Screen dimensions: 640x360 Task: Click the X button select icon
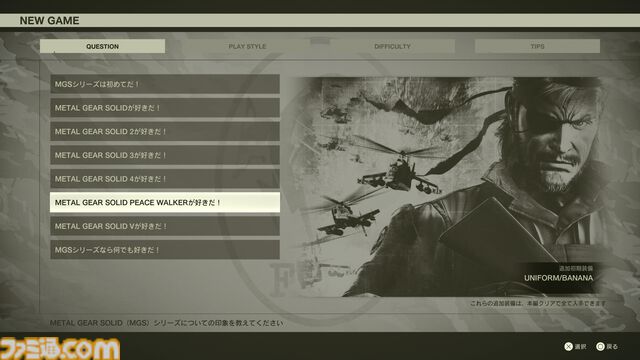[x=568, y=347]
